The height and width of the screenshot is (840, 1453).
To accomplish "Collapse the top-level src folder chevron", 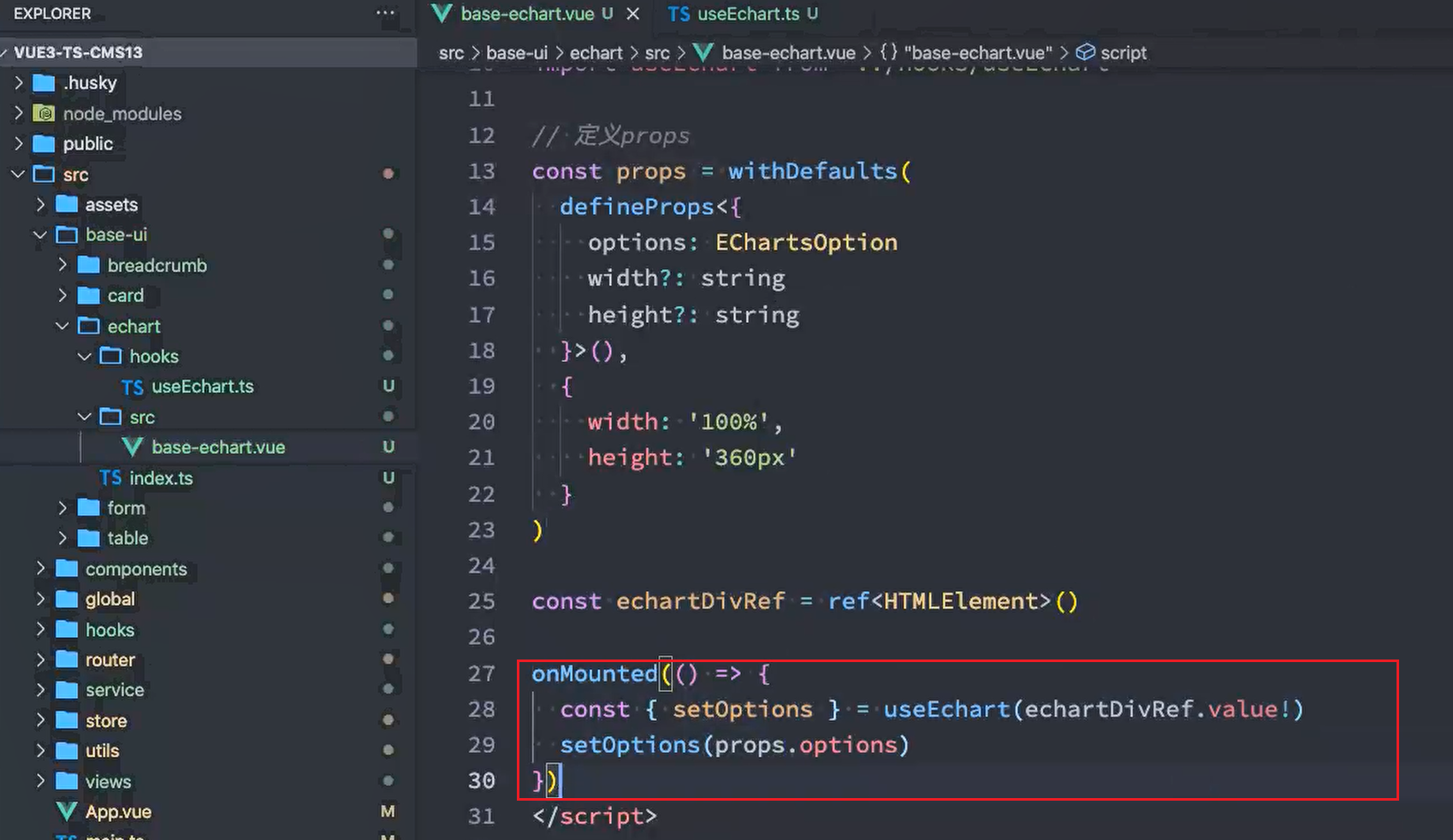I will click(x=19, y=174).
